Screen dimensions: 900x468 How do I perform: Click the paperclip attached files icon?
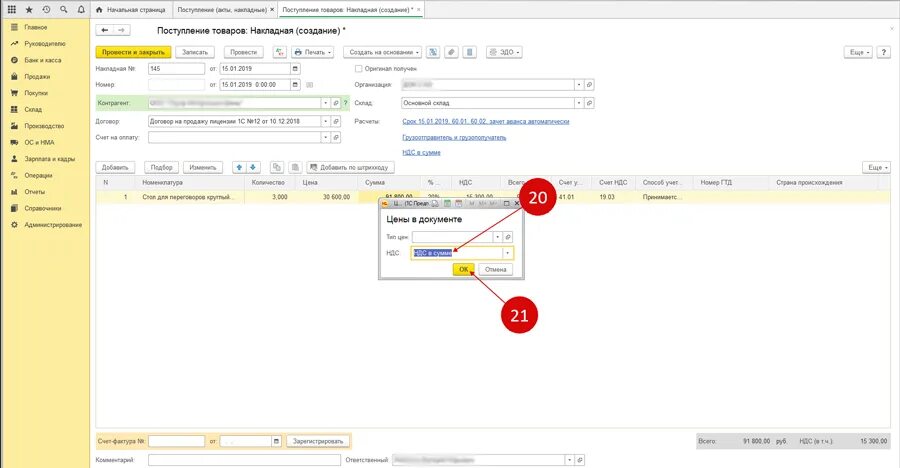(x=451, y=52)
